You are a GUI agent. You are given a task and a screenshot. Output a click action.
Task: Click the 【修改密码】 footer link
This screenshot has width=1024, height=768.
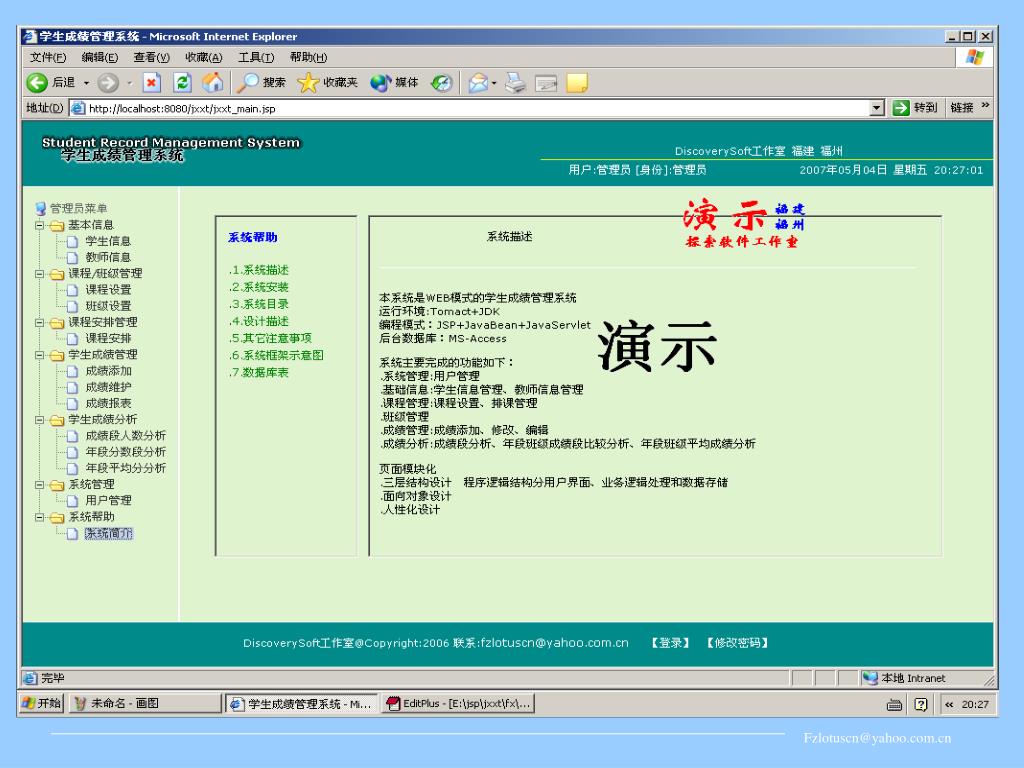(x=737, y=643)
